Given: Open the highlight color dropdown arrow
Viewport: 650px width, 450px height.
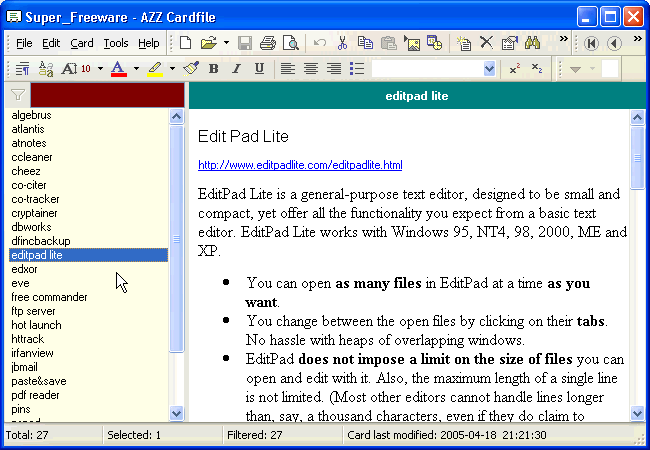Looking at the screenshot, I should click(x=172, y=68).
